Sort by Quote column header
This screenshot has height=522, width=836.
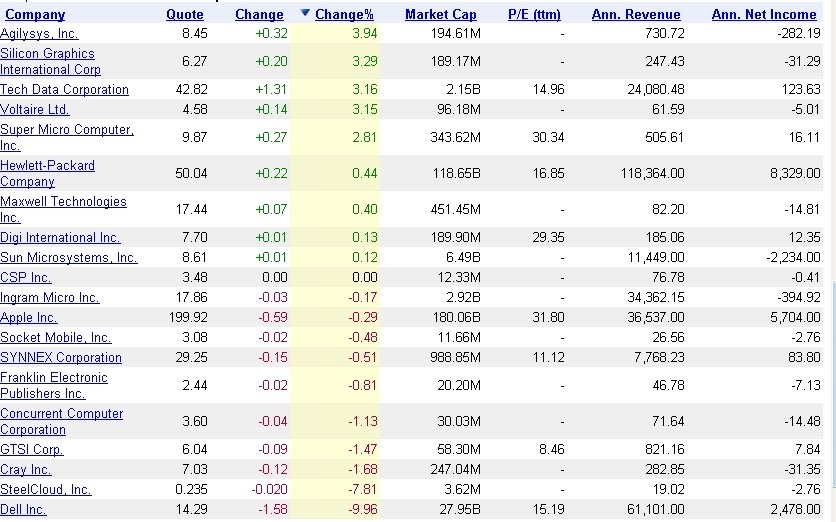185,15
